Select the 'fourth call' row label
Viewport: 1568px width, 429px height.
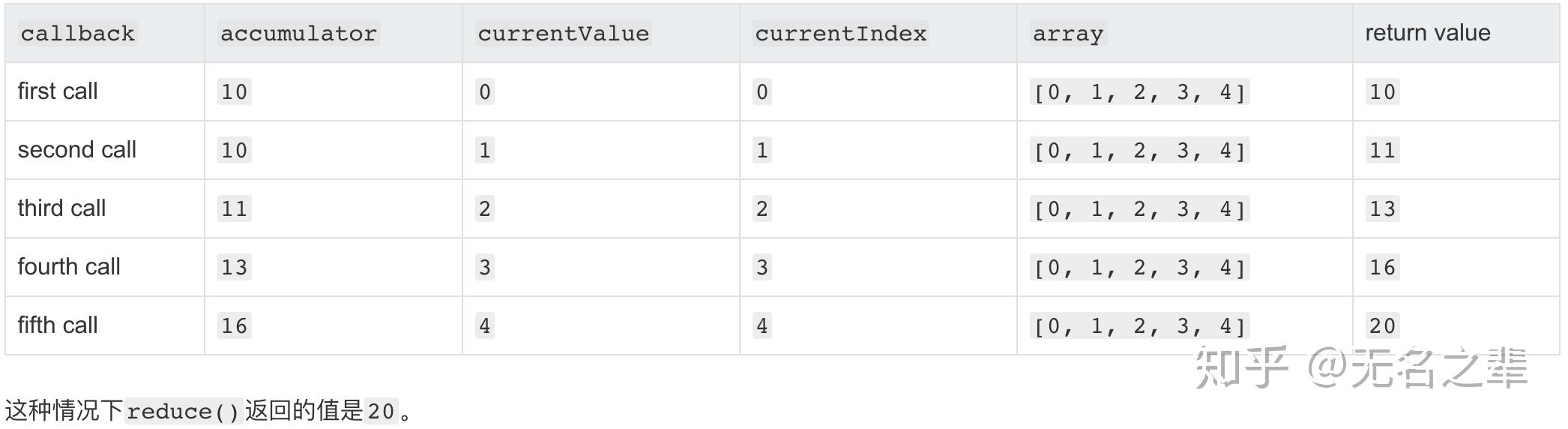pos(69,267)
